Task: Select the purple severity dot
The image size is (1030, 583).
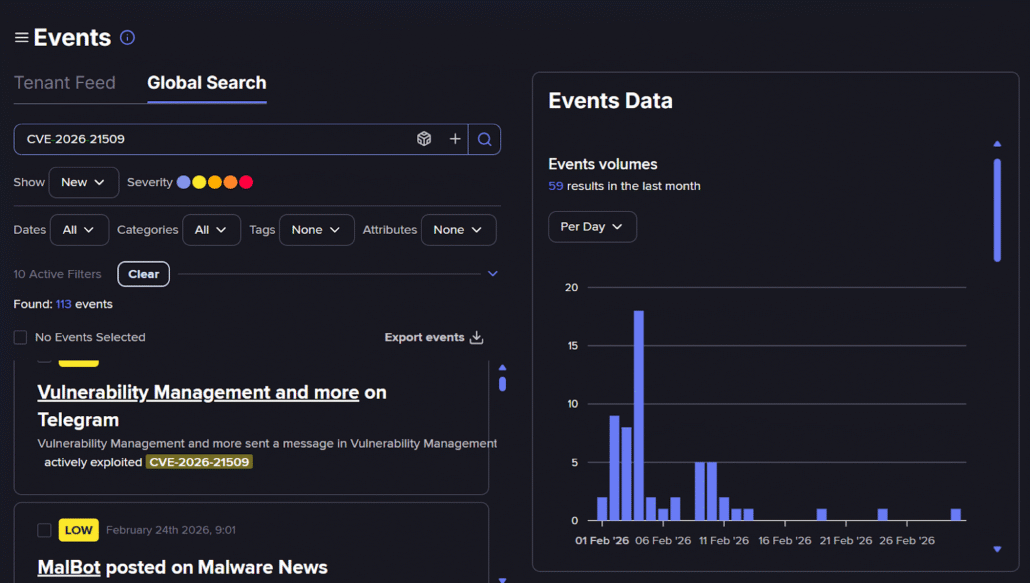Action: [183, 182]
